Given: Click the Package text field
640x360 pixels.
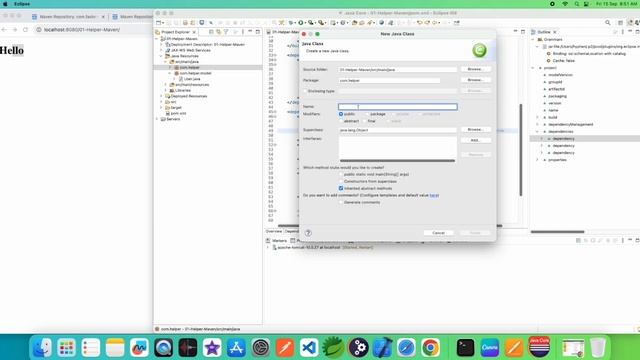Looking at the screenshot, I should coord(389,80).
